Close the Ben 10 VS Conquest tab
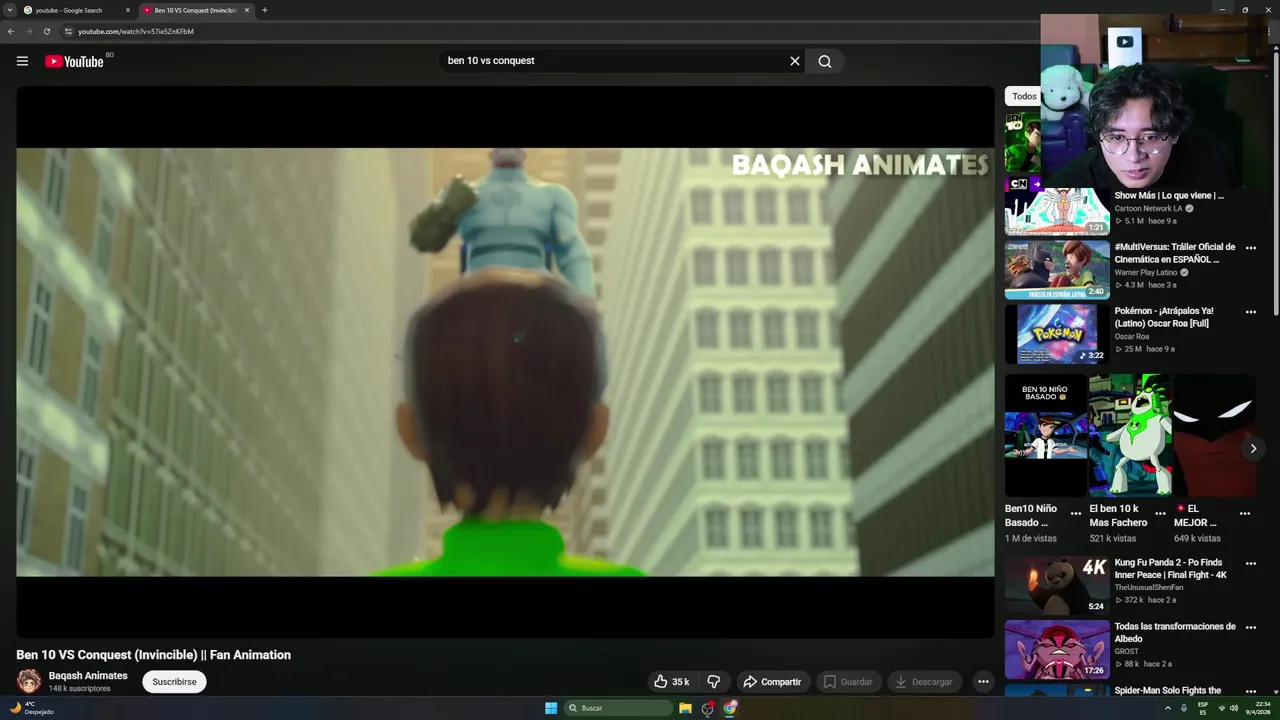This screenshot has height=720, width=1280. (247, 10)
